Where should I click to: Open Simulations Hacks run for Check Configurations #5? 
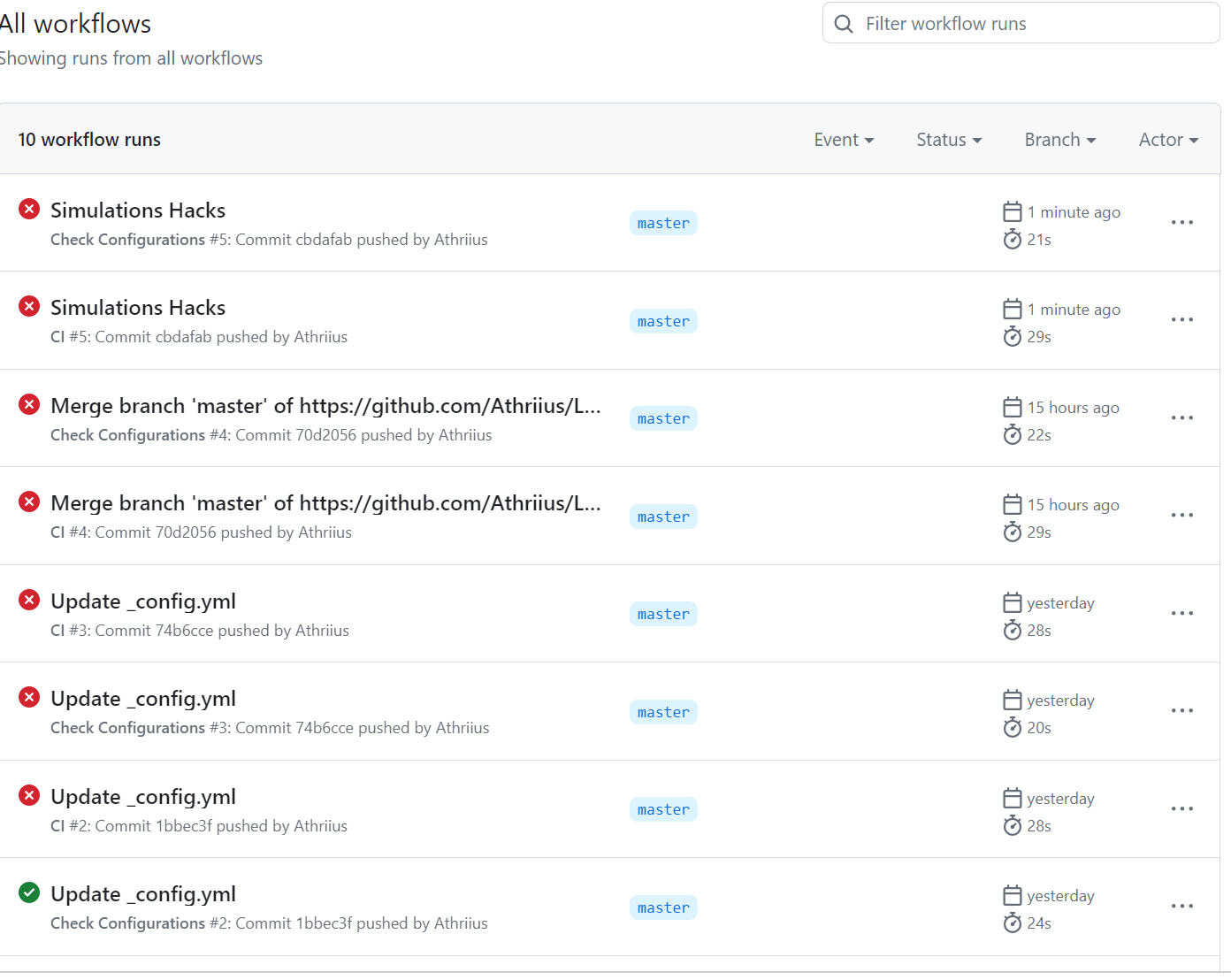tap(138, 211)
